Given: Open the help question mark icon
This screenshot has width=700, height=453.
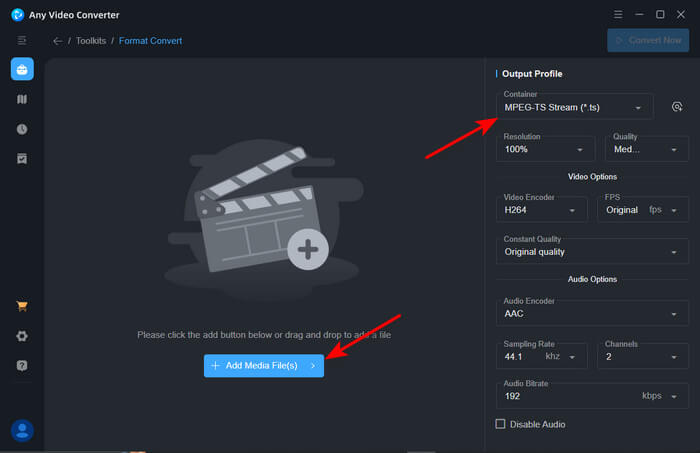Looking at the screenshot, I should click(22, 366).
